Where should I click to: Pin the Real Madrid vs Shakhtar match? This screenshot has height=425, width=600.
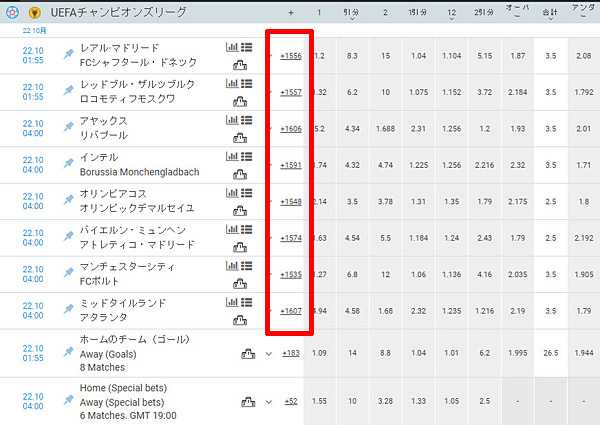[x=68, y=54]
